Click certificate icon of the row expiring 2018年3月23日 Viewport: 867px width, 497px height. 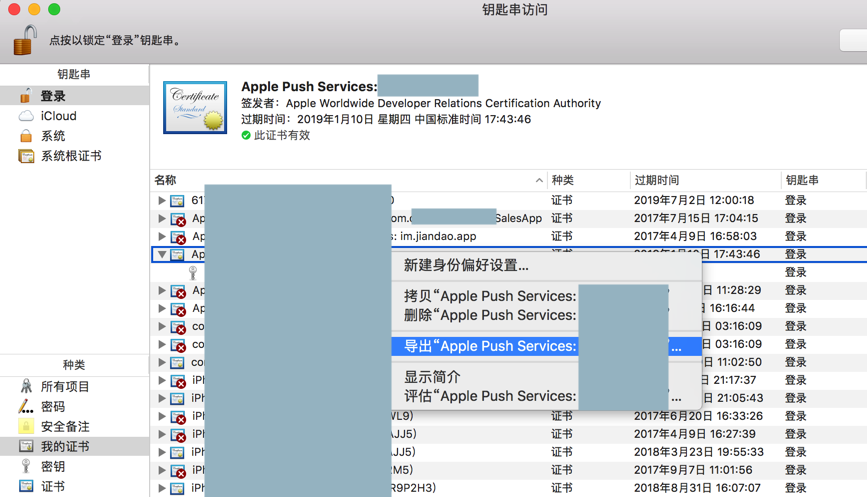tap(177, 452)
